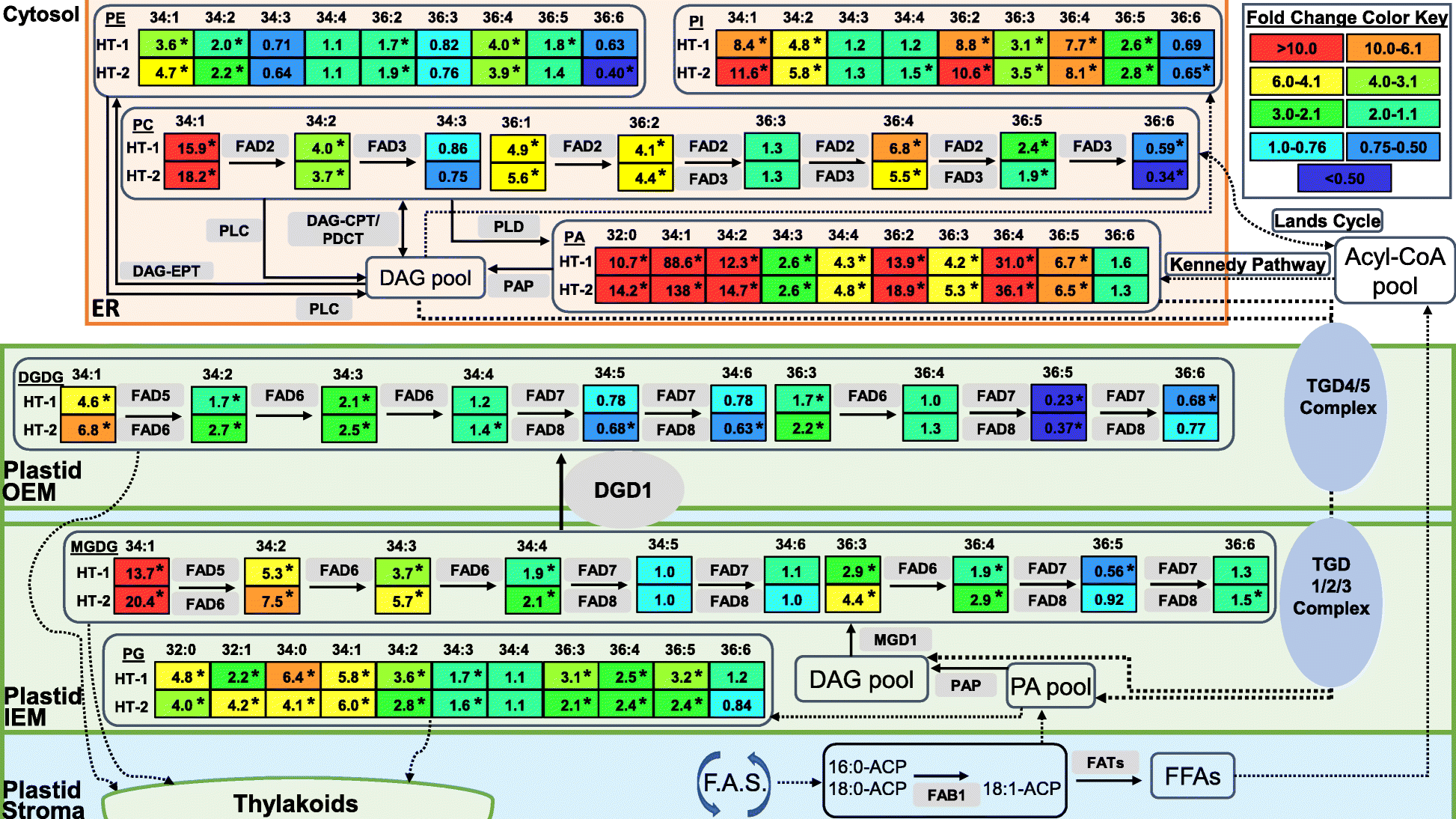This screenshot has width=1456, height=819.
Task: Select the DAG-EPT enzyme label
Action: [x=166, y=271]
